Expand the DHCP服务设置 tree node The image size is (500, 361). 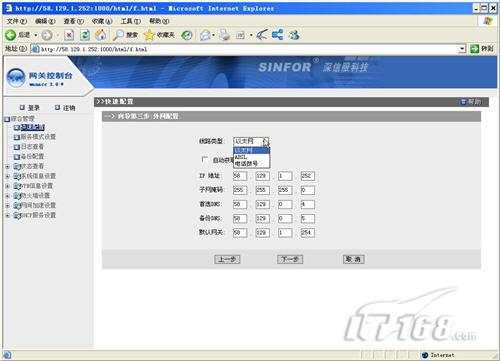[8, 215]
